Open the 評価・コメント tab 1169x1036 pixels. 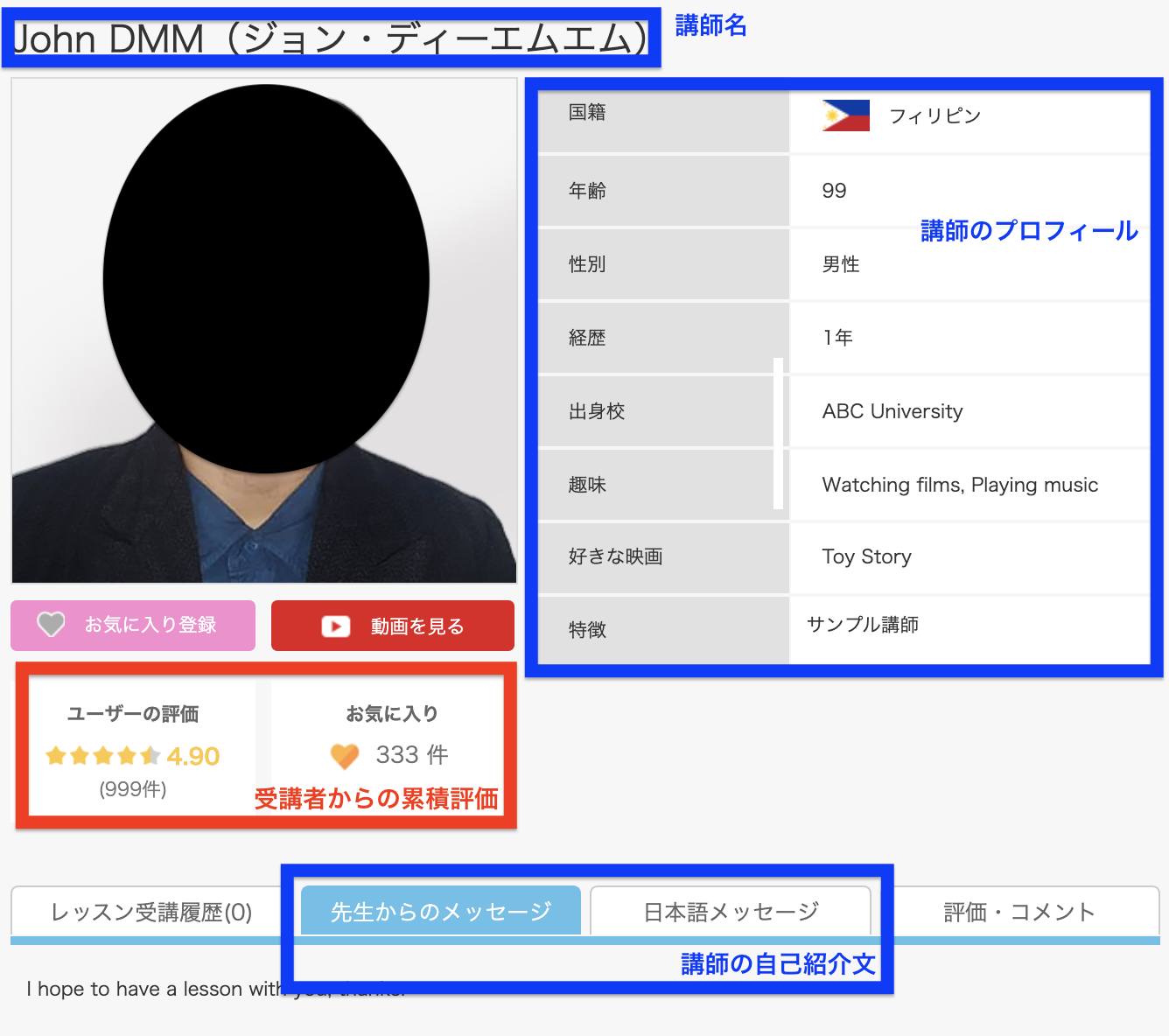coord(1018,911)
